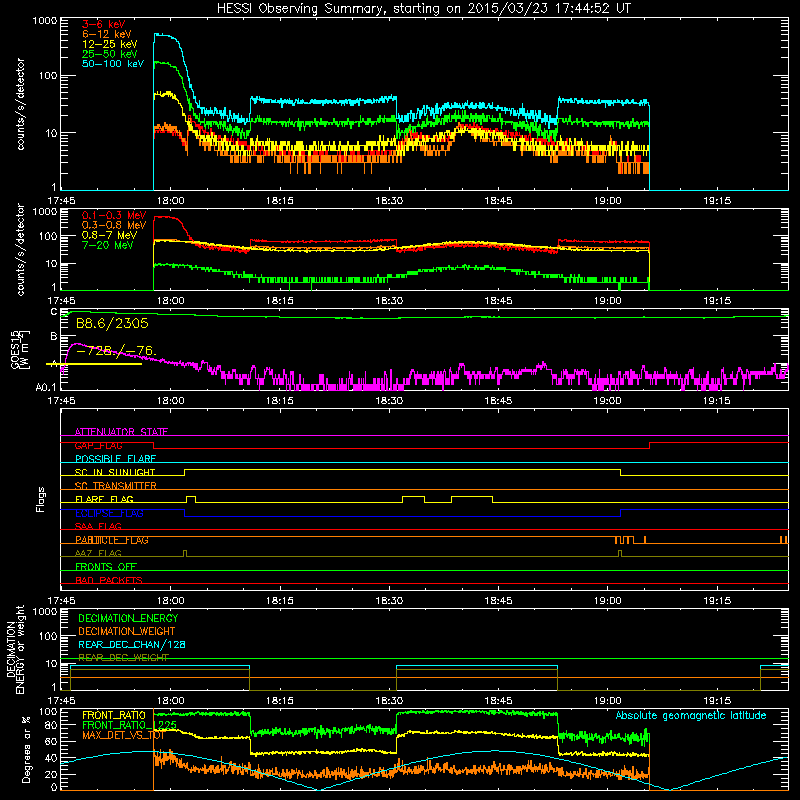Click the B8.6/2305 flare class annotation

tap(112, 323)
